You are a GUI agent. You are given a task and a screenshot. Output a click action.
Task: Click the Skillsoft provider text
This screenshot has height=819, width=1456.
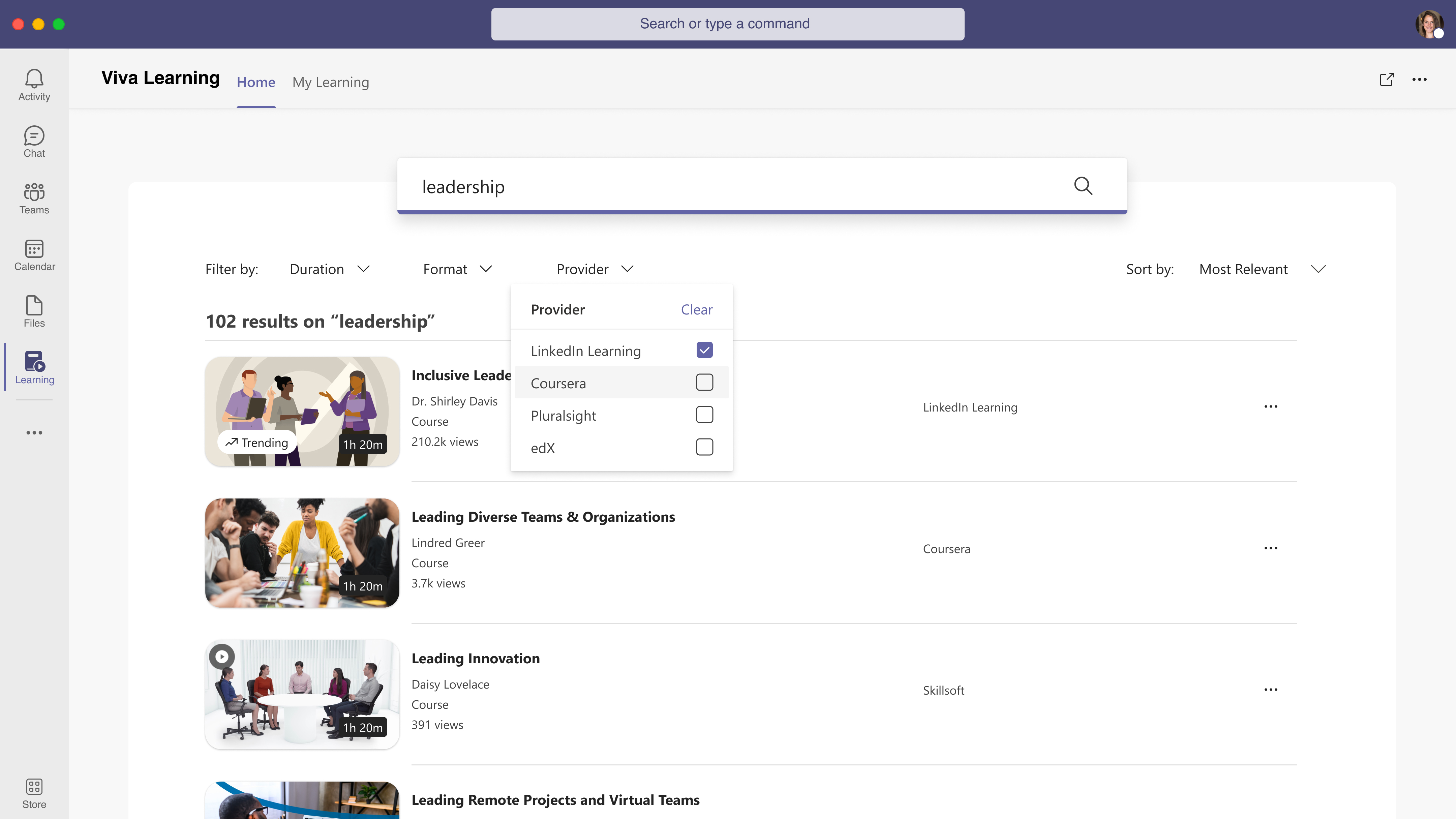click(943, 691)
